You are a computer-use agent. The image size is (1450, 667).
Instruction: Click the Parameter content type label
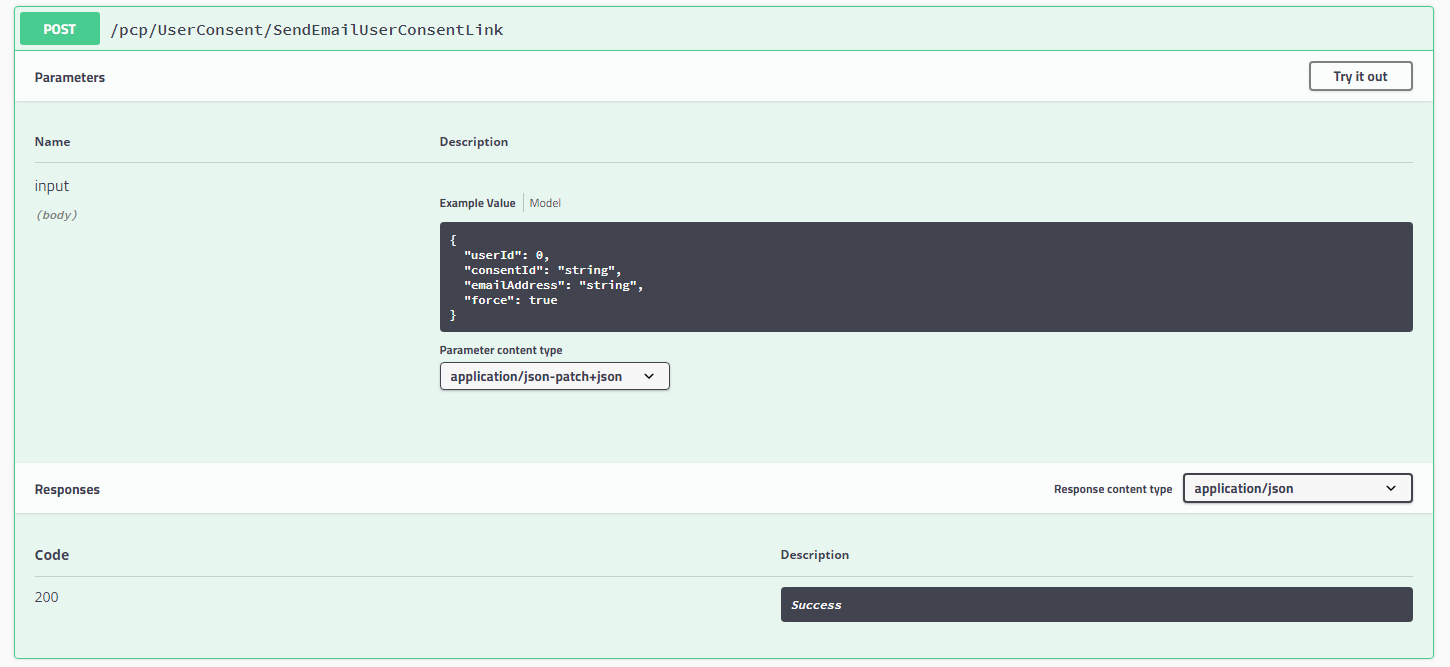coord(501,351)
